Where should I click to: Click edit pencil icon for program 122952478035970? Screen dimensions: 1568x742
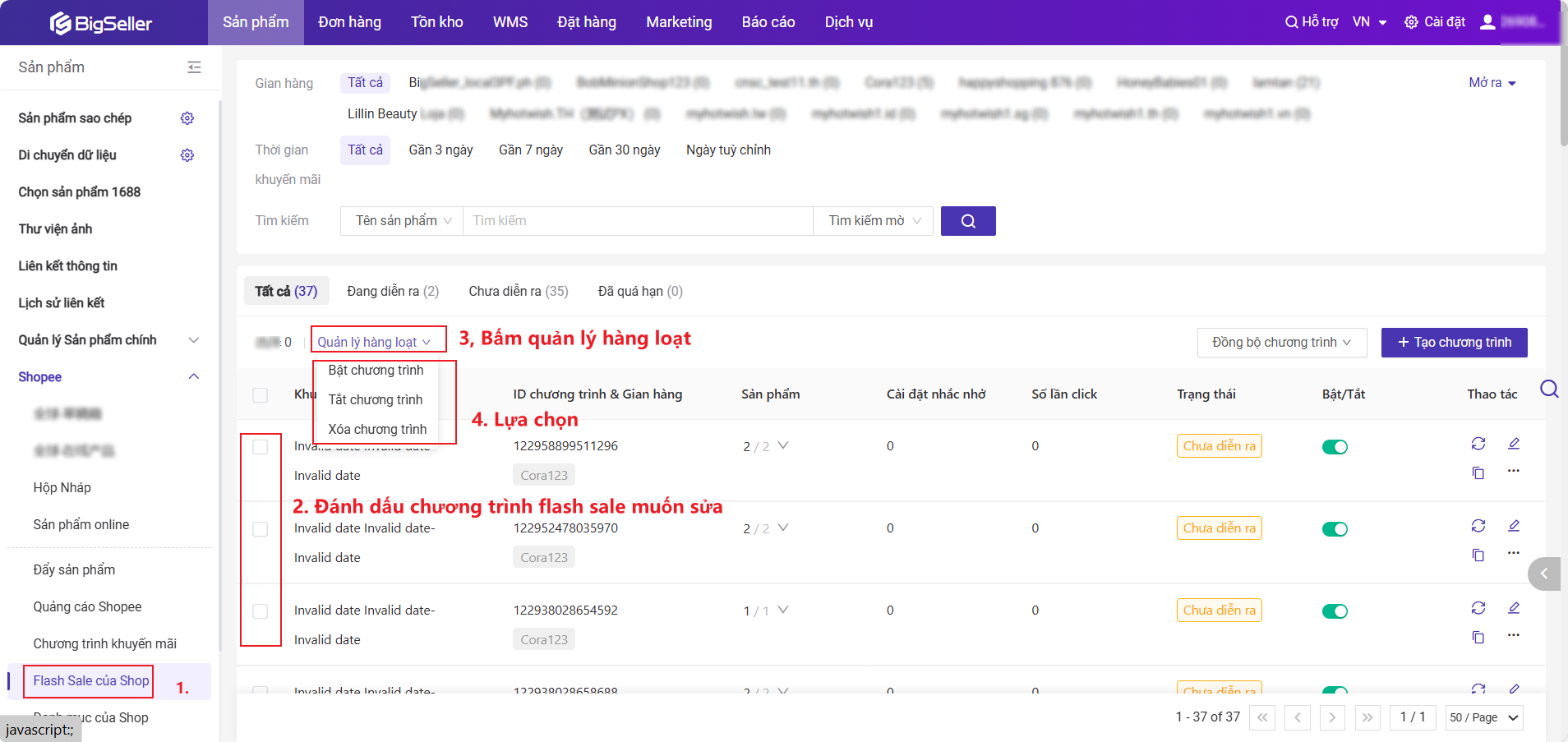1513,526
